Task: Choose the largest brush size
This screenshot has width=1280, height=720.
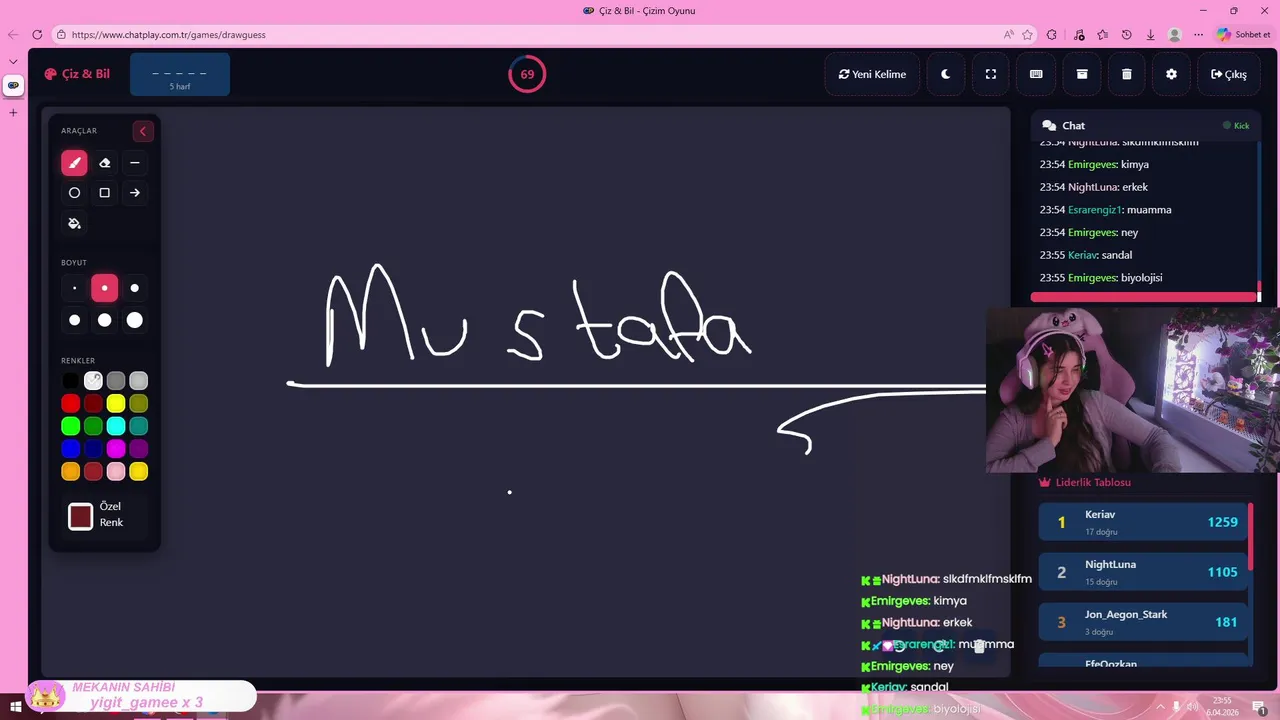Action: click(134, 320)
